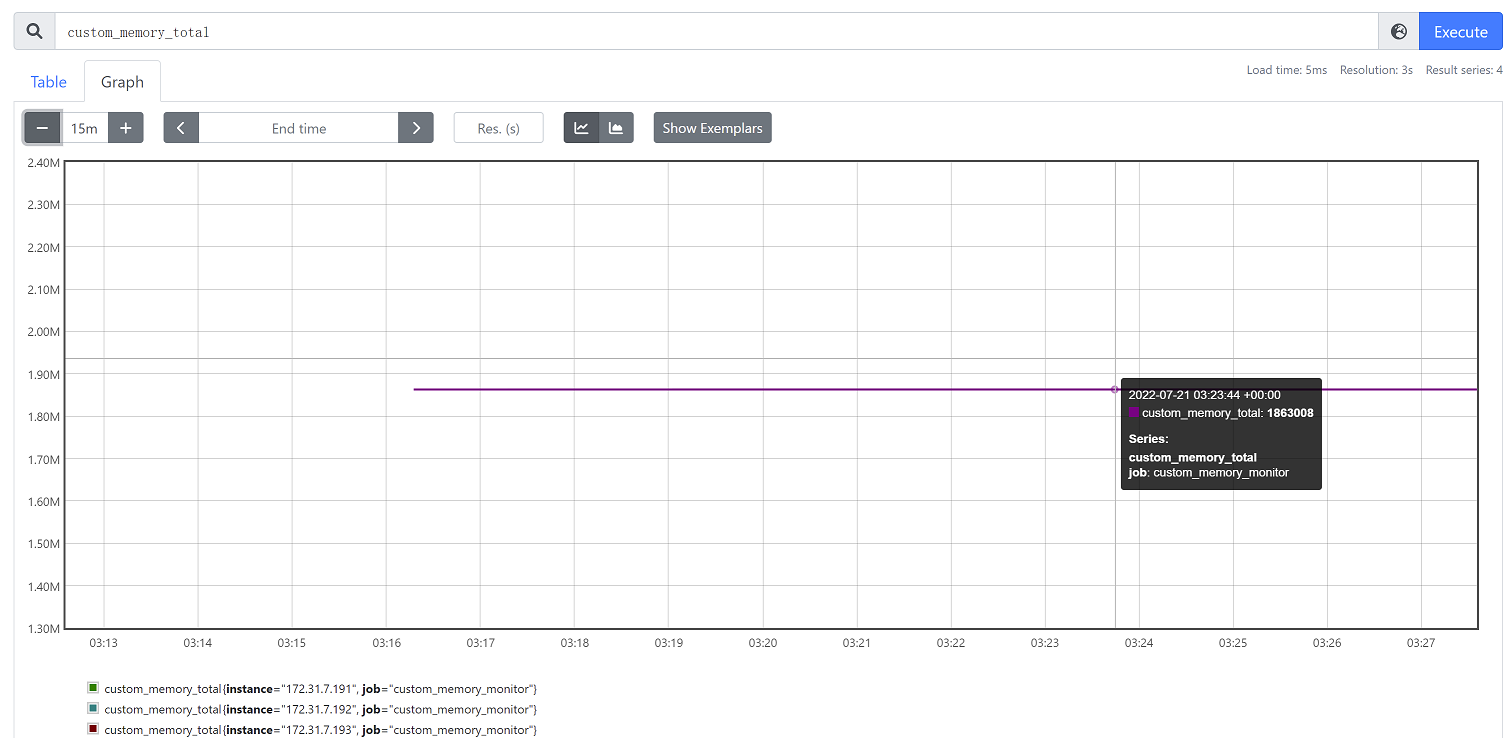Open the metrics explorer globe icon
Image resolution: width=1505 pixels, height=738 pixels.
point(1399,32)
